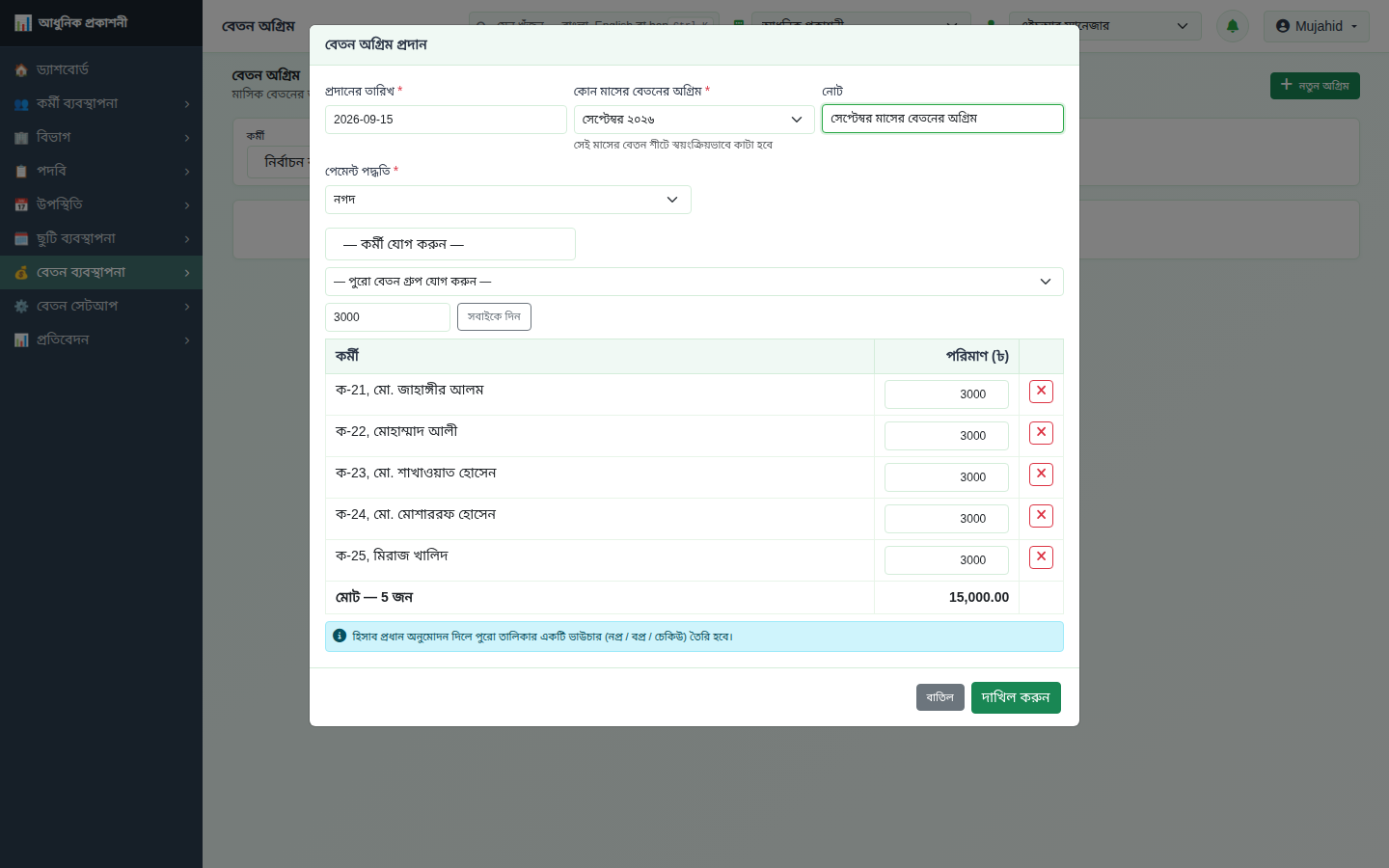Expand the ছুটি ব্যবস্থাপনা sidebar chevron
This screenshot has width=1389, height=868.
(187, 239)
